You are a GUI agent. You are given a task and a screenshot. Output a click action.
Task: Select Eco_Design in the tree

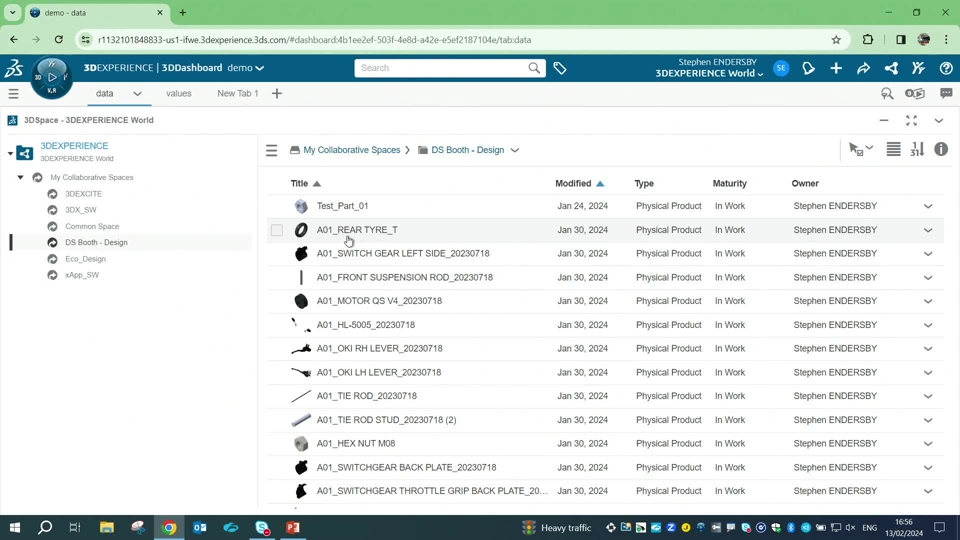click(x=85, y=259)
